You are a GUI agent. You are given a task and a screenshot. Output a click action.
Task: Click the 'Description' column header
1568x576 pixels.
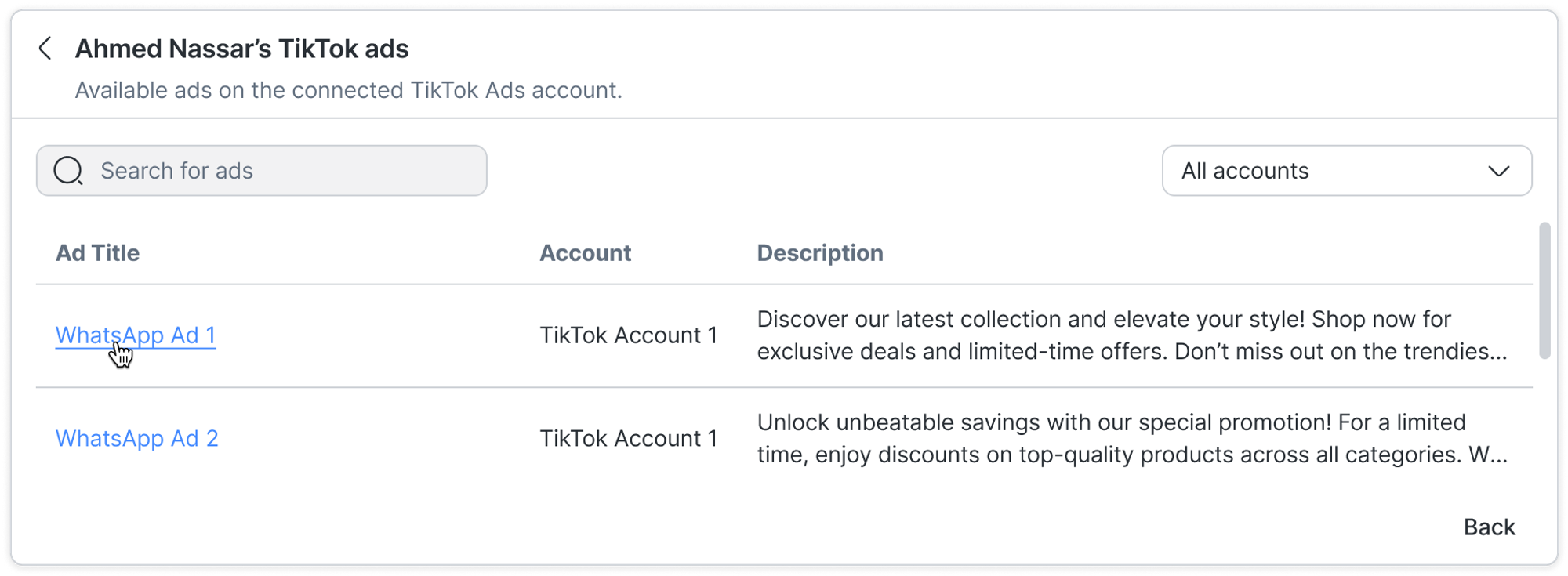tap(819, 253)
